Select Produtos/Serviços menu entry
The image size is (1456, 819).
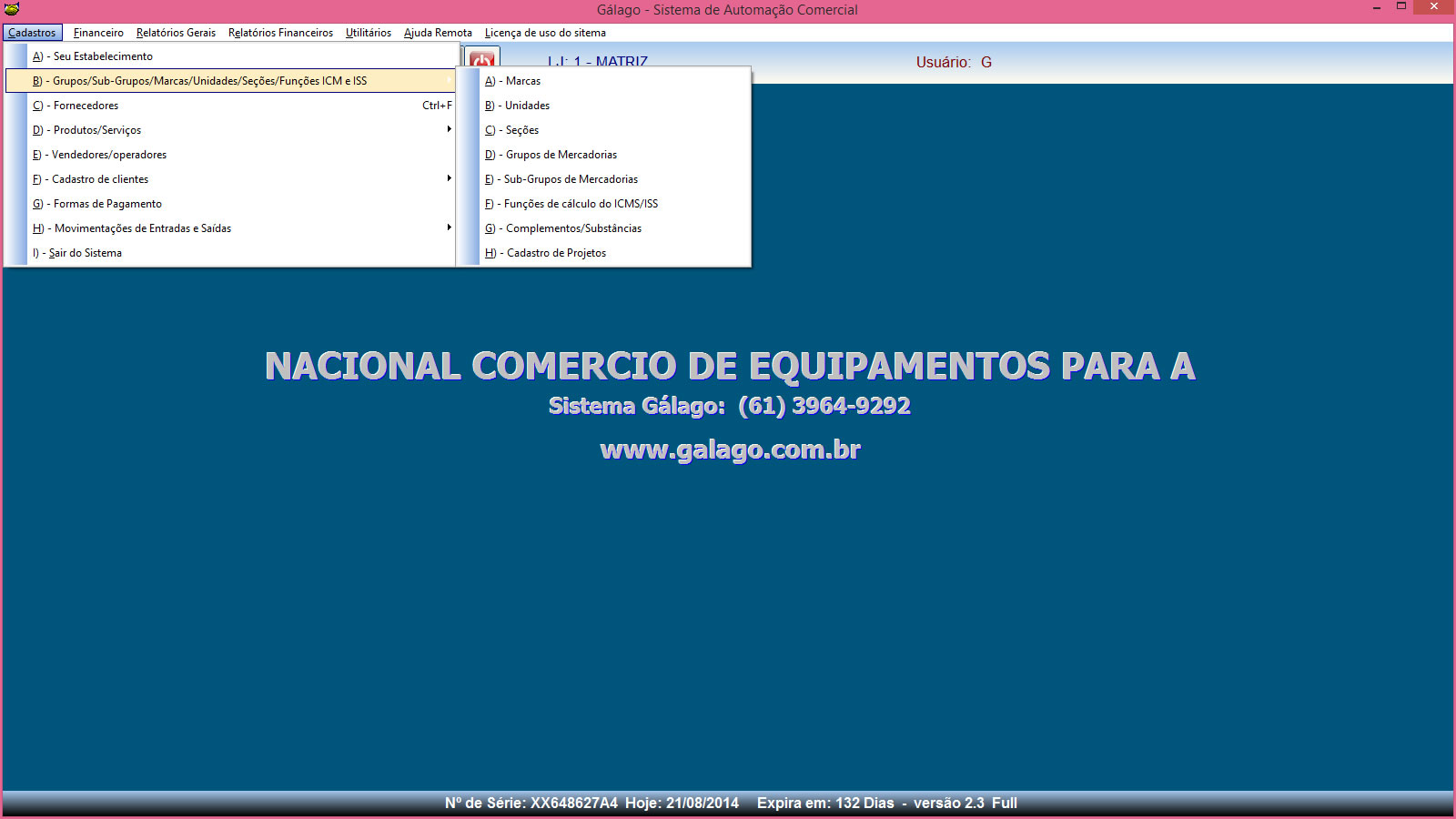coord(231,130)
